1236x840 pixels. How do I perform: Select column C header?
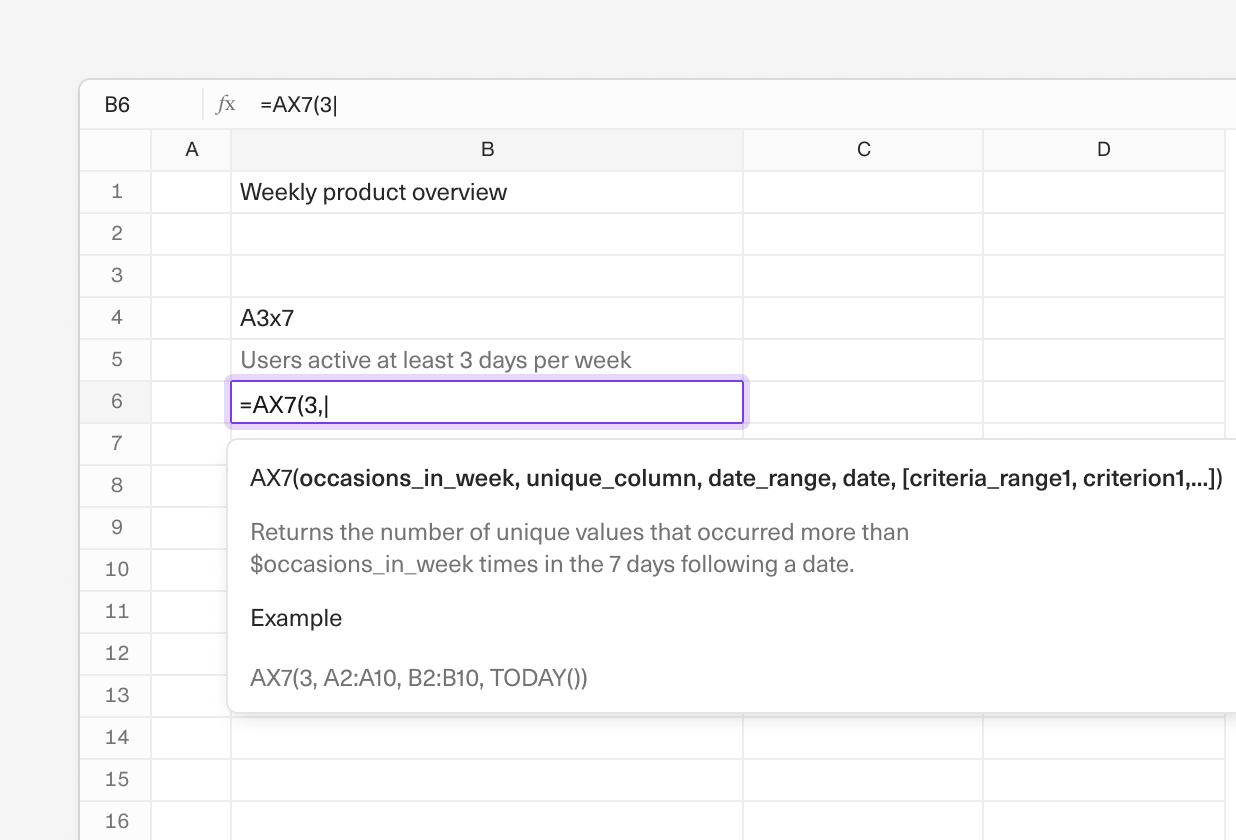click(x=863, y=149)
